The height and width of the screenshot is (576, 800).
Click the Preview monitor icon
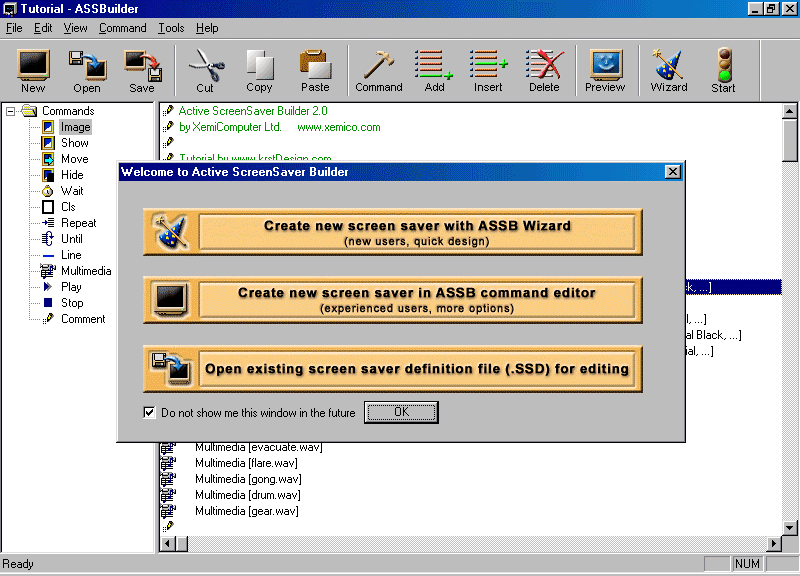[x=606, y=70]
